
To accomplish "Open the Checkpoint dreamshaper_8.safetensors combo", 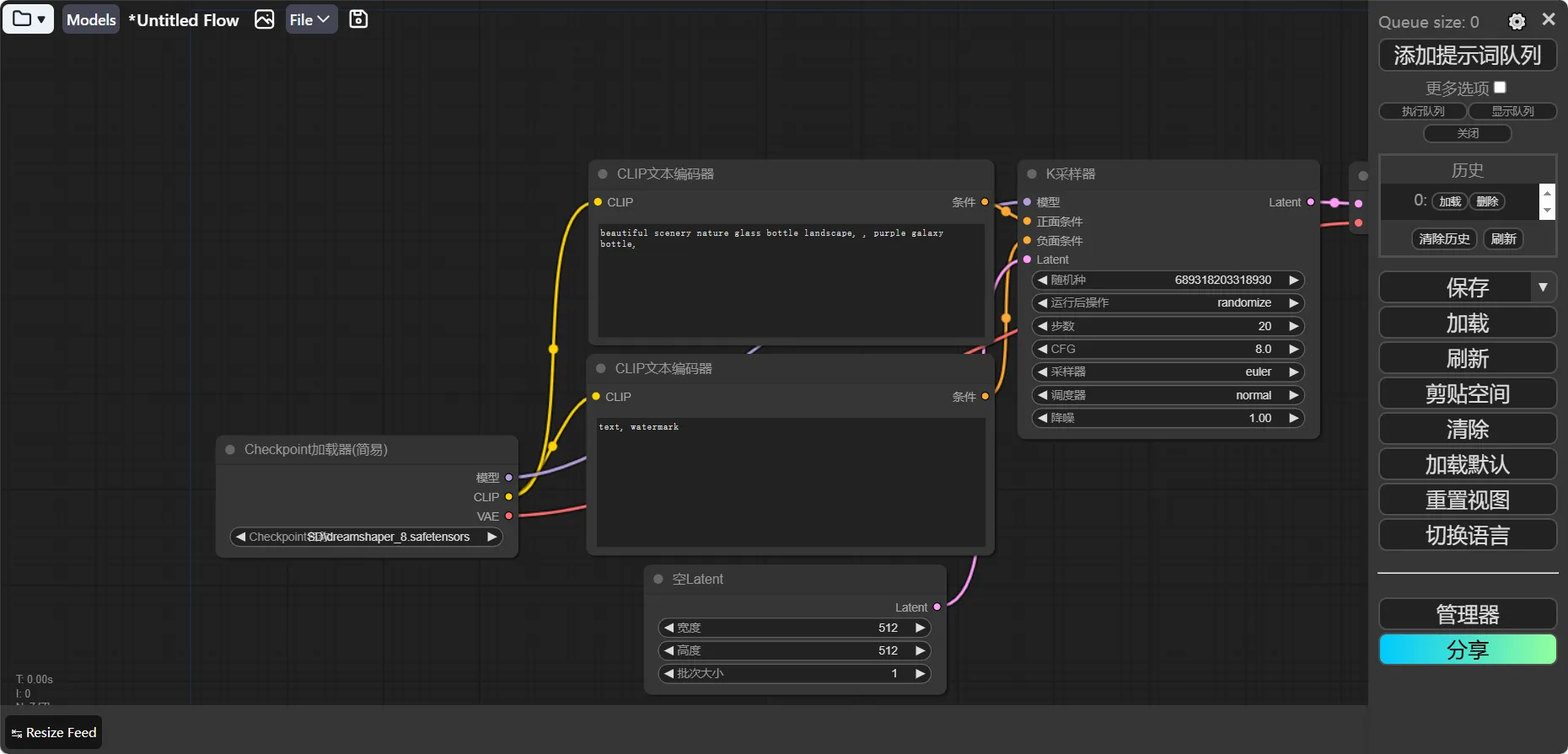I will point(367,537).
